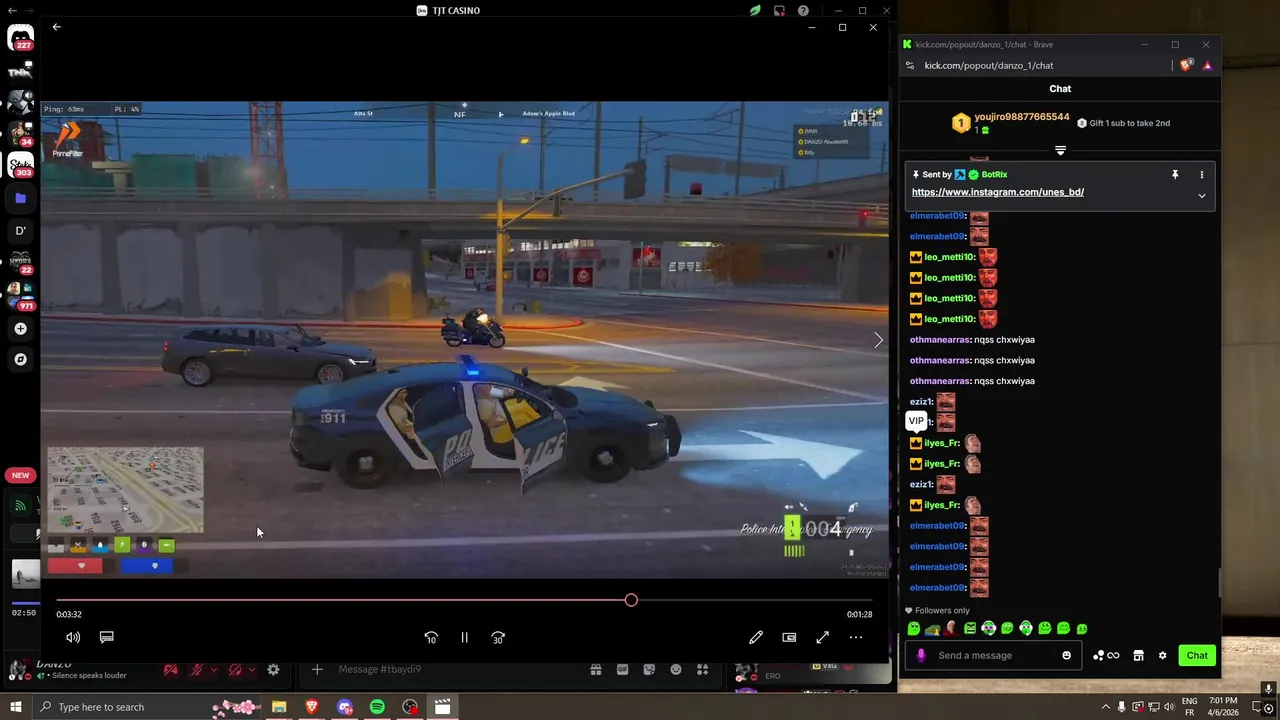
Task: Switch the player to mini view
Action: [x=789, y=637]
